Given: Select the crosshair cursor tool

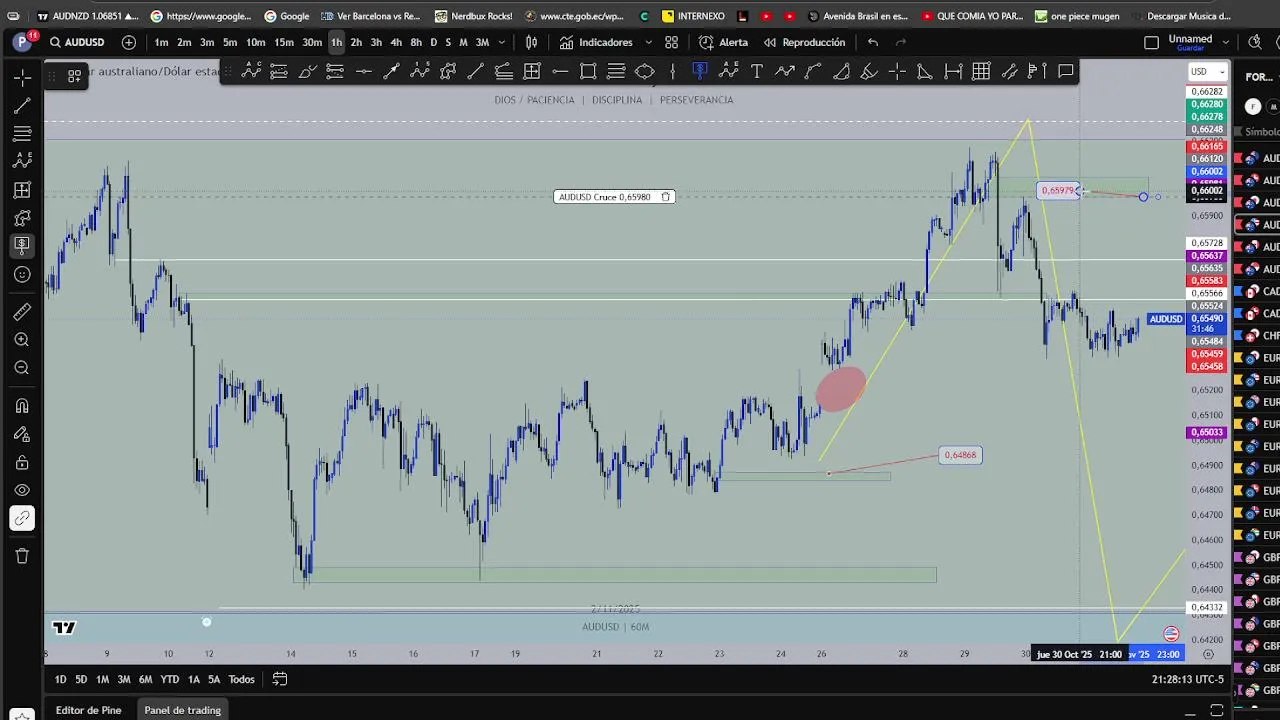Looking at the screenshot, I should (x=22, y=77).
